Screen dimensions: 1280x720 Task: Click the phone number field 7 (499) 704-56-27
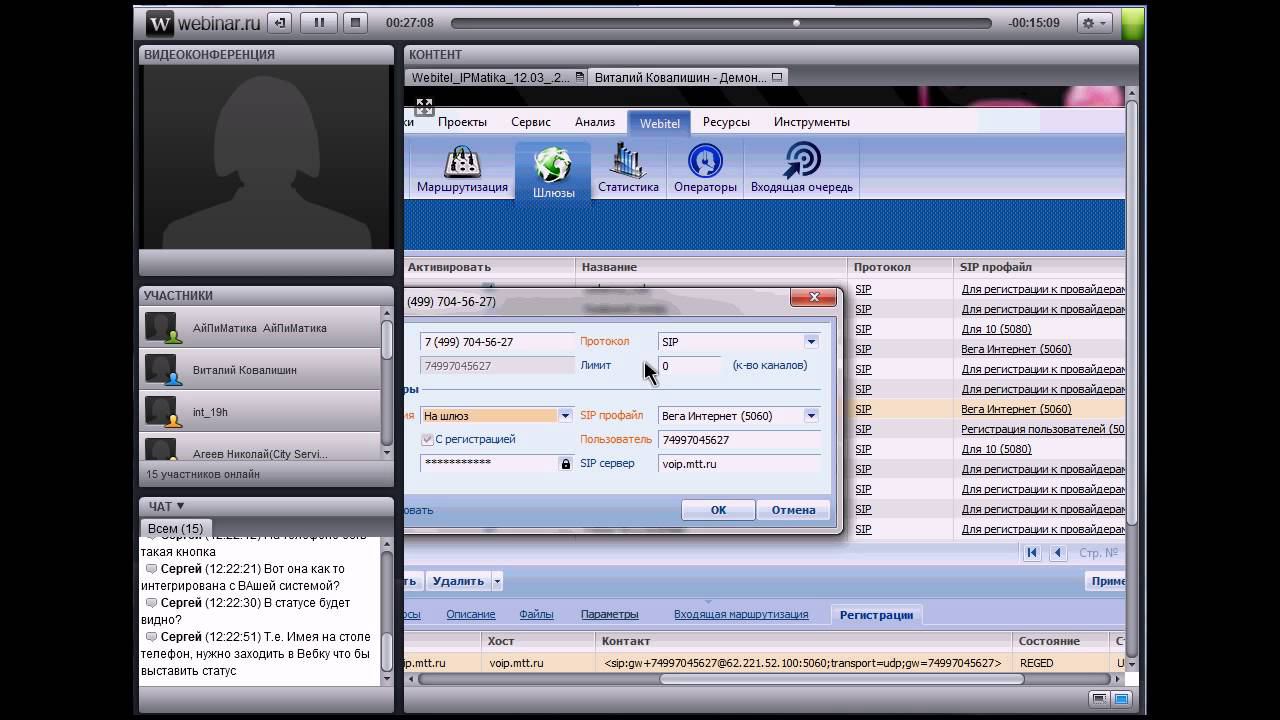click(497, 342)
